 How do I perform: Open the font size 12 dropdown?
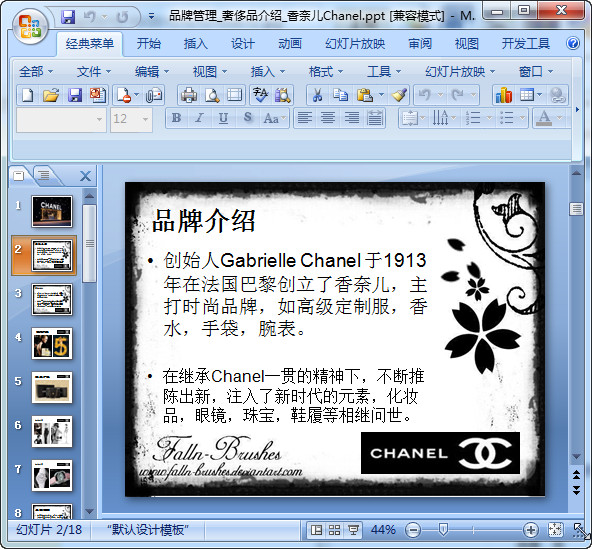pos(145,119)
